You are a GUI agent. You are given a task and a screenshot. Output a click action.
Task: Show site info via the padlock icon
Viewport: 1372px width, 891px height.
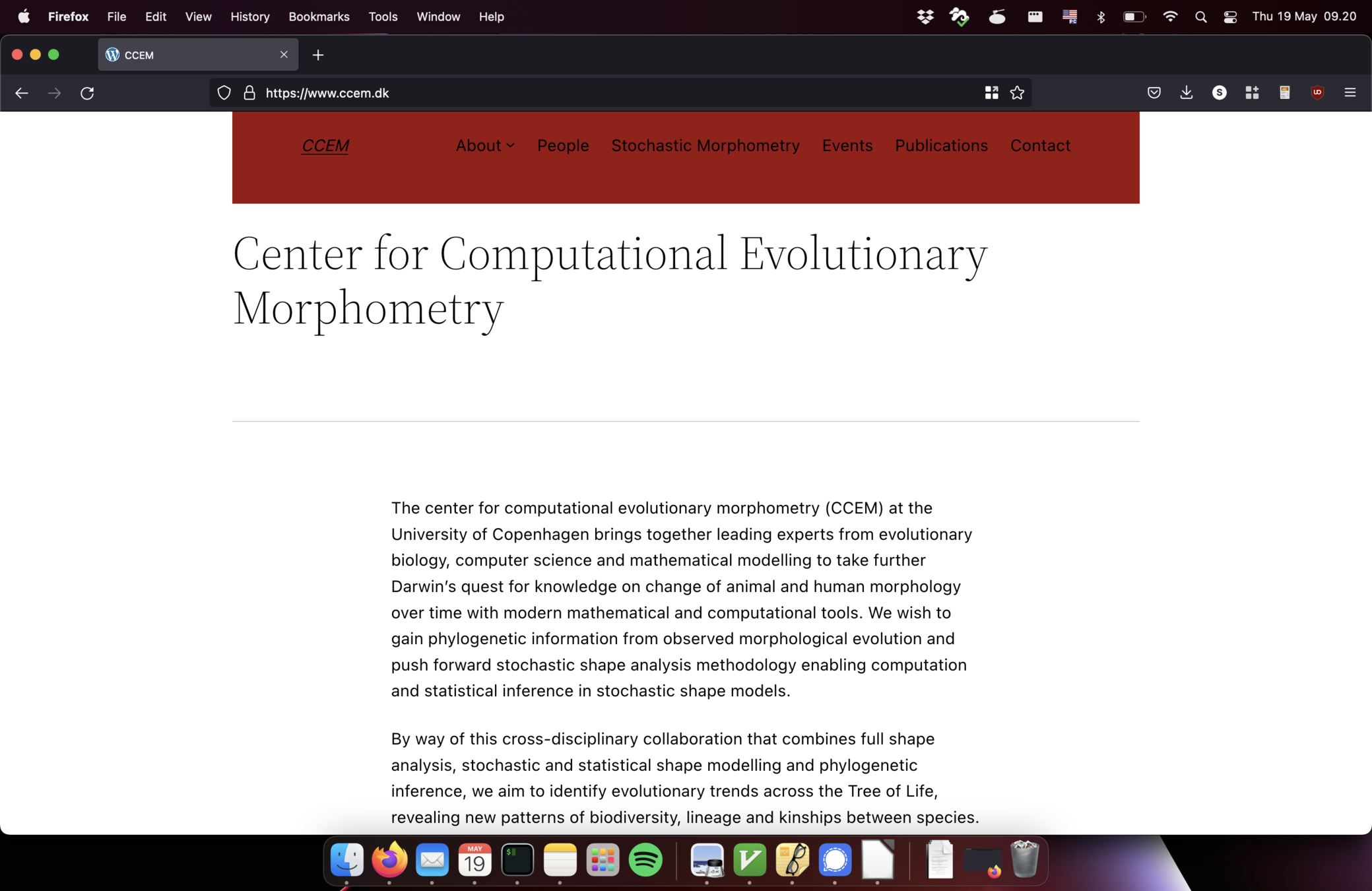249,93
